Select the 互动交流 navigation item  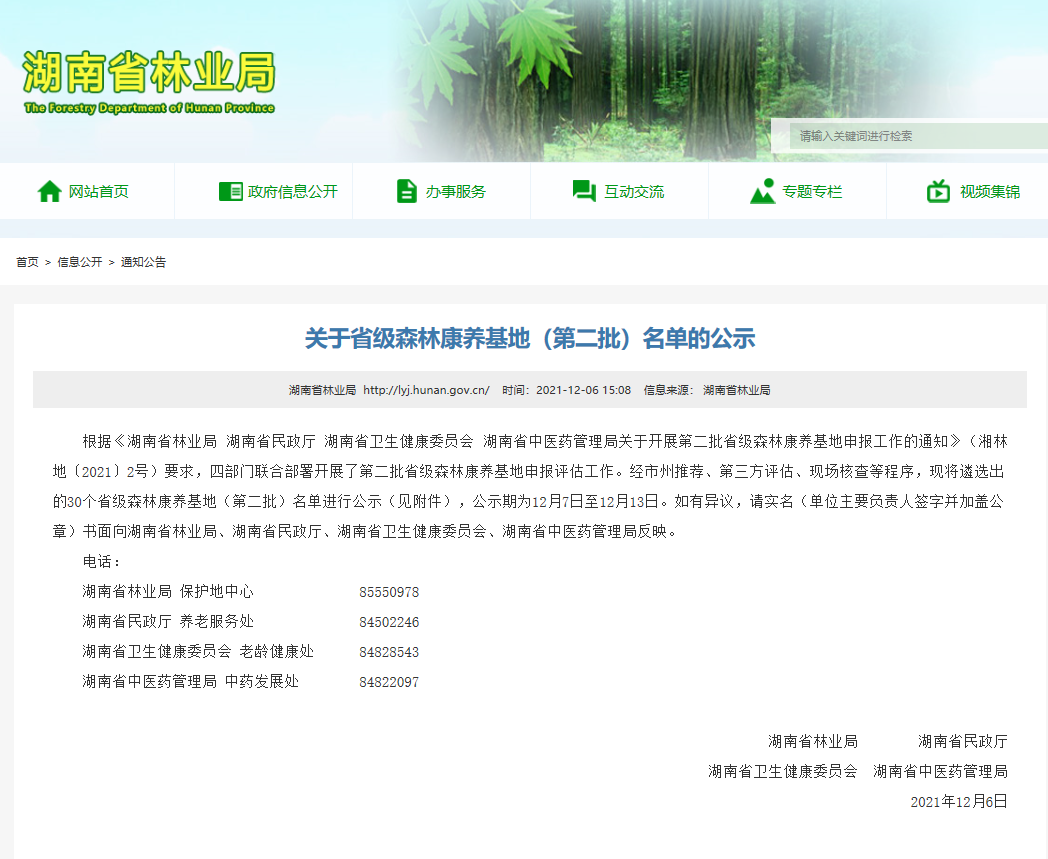633,192
